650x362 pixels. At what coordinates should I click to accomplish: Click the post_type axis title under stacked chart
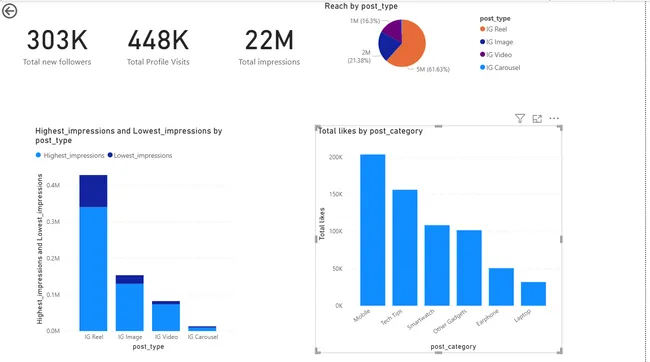click(148, 346)
